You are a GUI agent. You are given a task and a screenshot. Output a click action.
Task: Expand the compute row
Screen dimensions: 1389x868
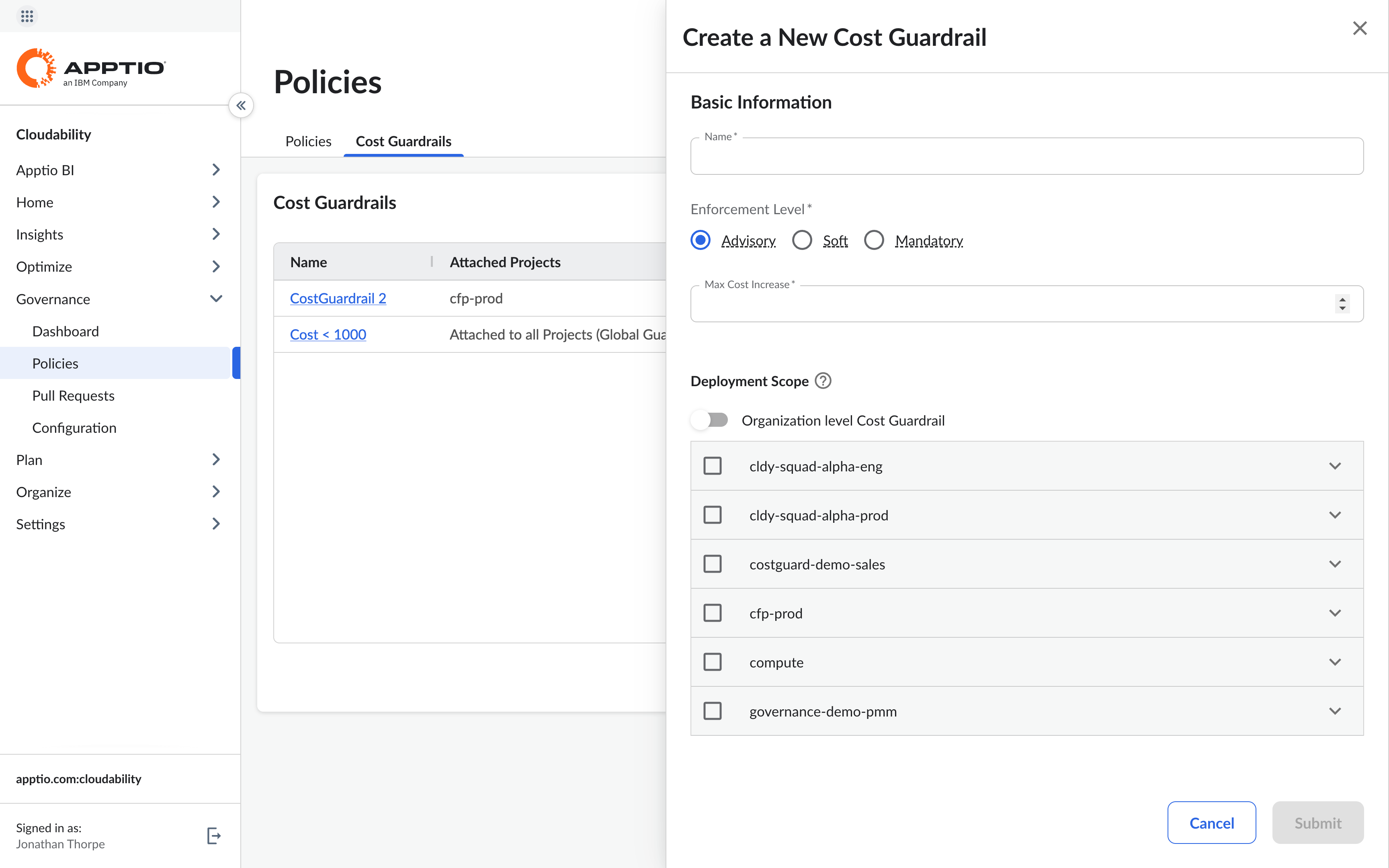click(1335, 662)
